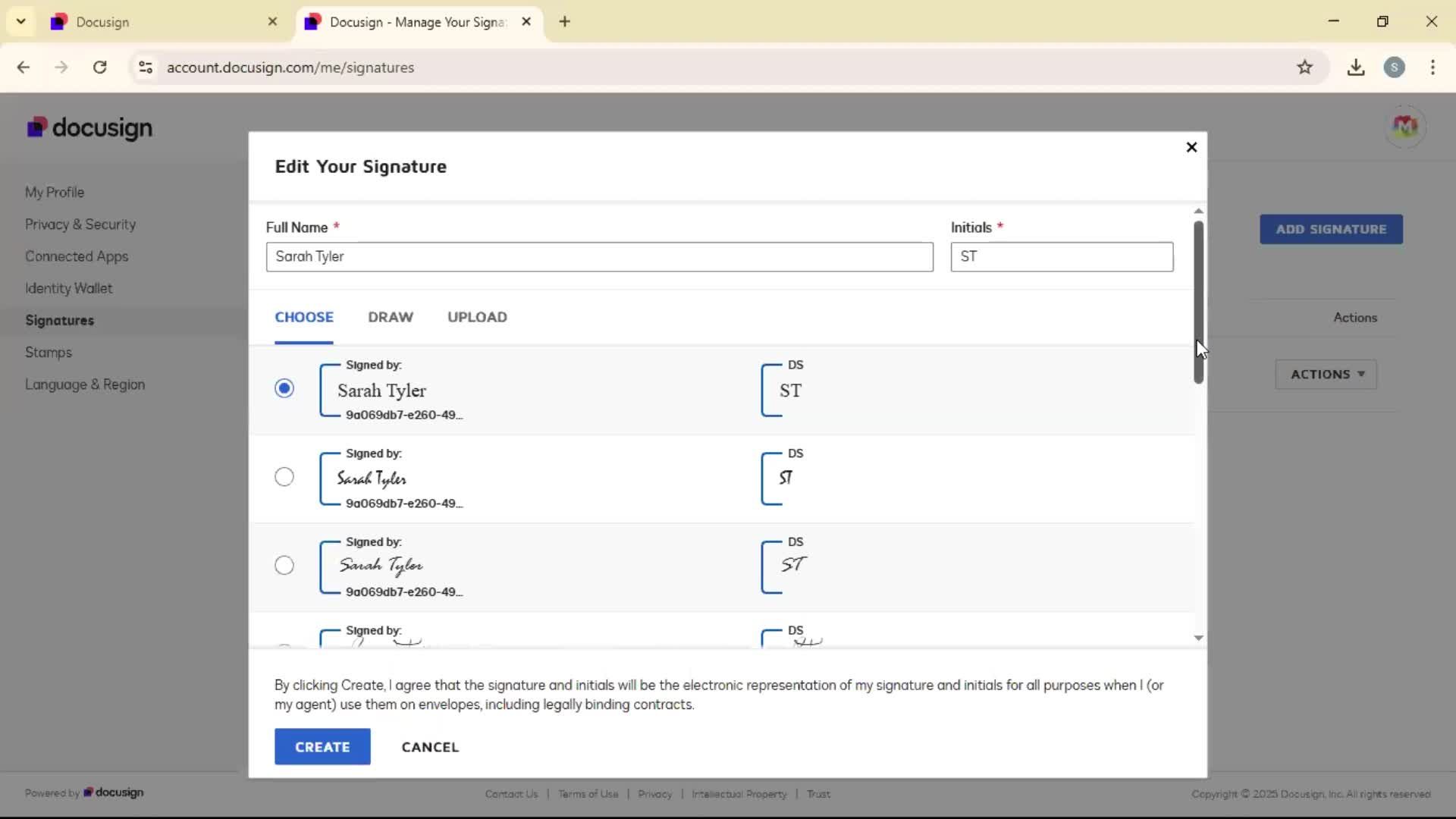Click the dialog scrollbar up arrow
This screenshot has width=1456, height=819.
pos(1198,211)
